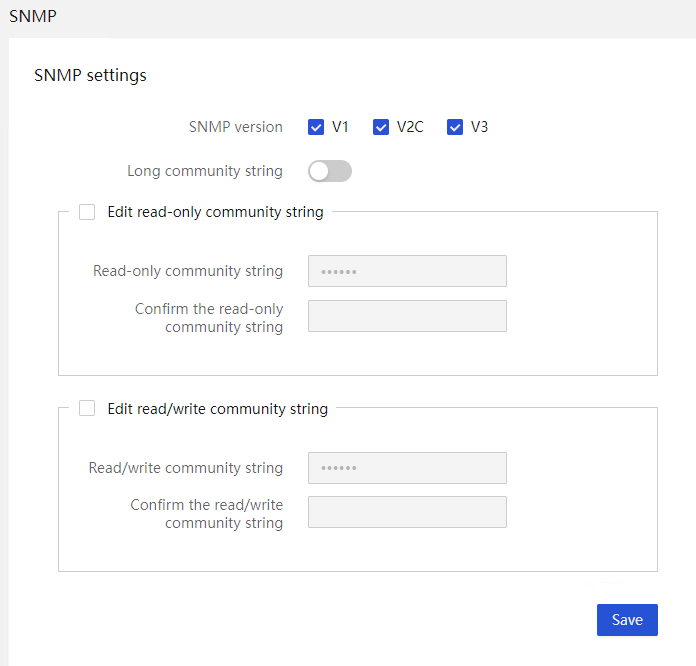Select the SNMP page title
This screenshot has width=696, height=666.
[33, 16]
